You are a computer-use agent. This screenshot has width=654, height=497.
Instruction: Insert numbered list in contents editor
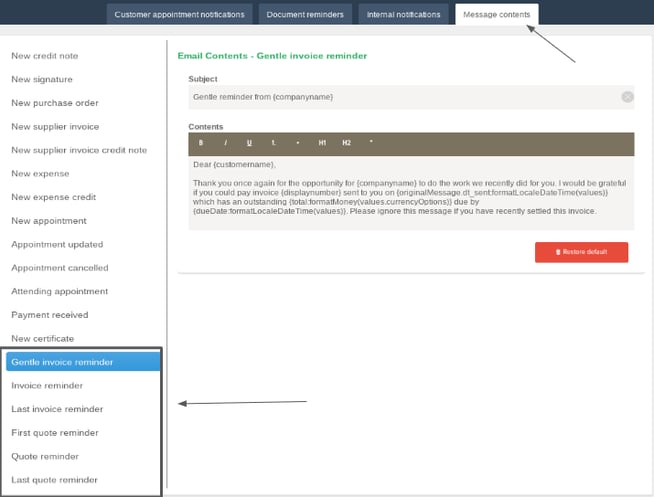274,143
